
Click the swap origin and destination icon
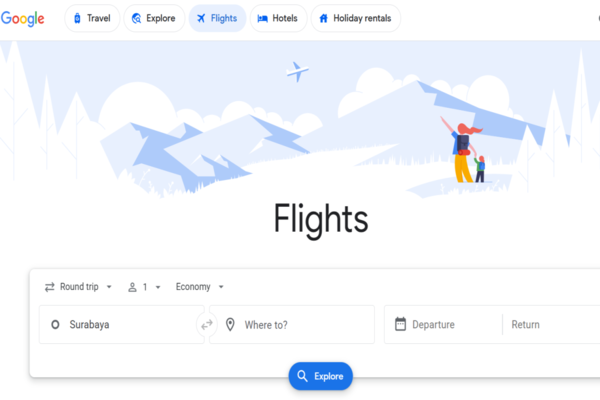[207, 325]
